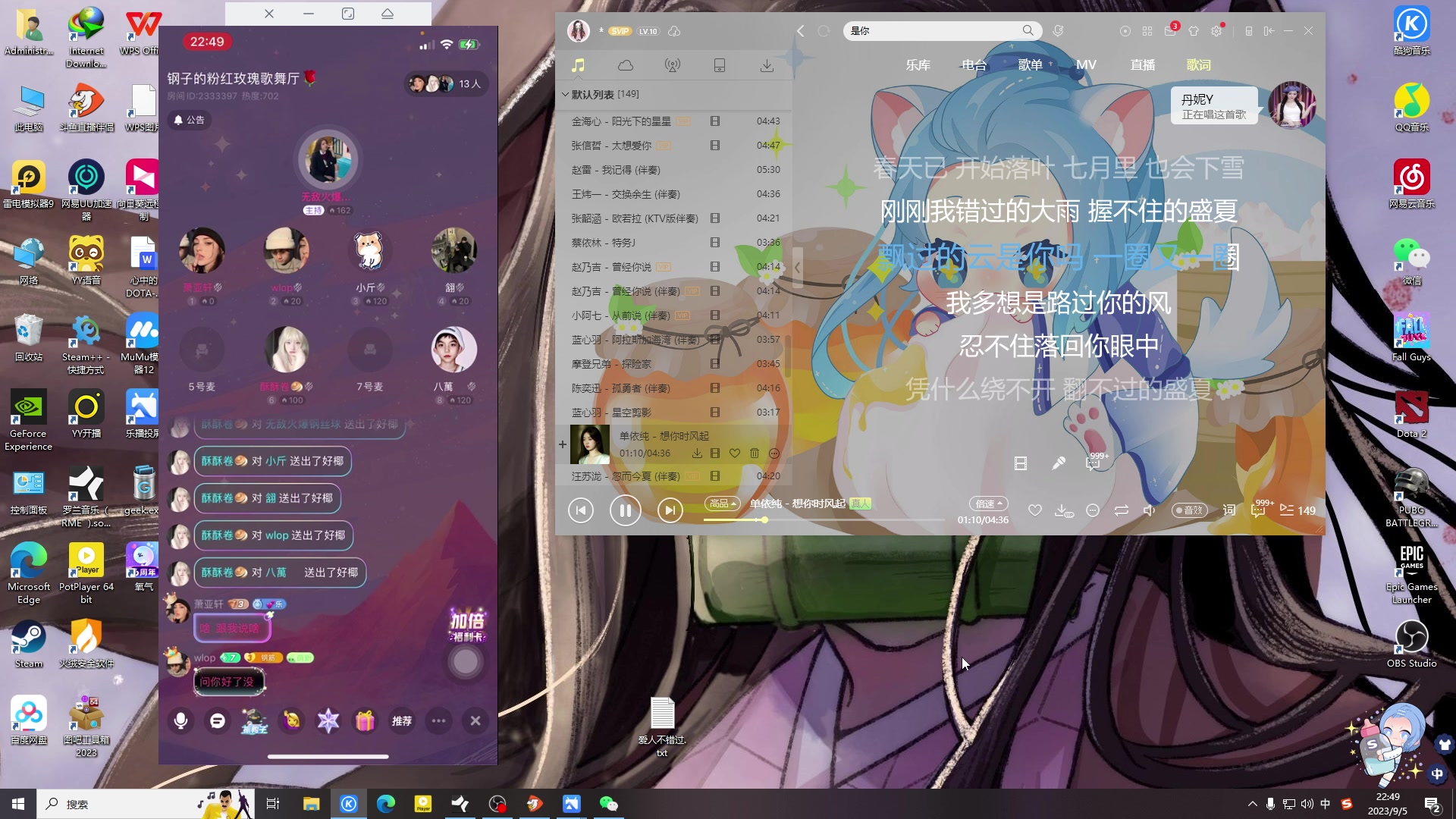Screen dimensions: 1456x819
Task: Open MV icon for 金海心 阳光下的星星
Action: 715,121
